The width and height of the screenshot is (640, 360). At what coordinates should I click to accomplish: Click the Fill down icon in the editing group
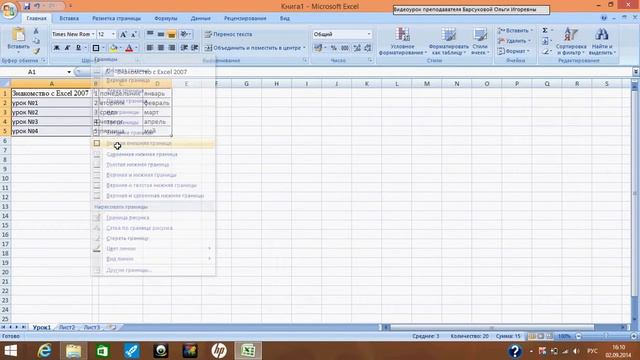545,41
